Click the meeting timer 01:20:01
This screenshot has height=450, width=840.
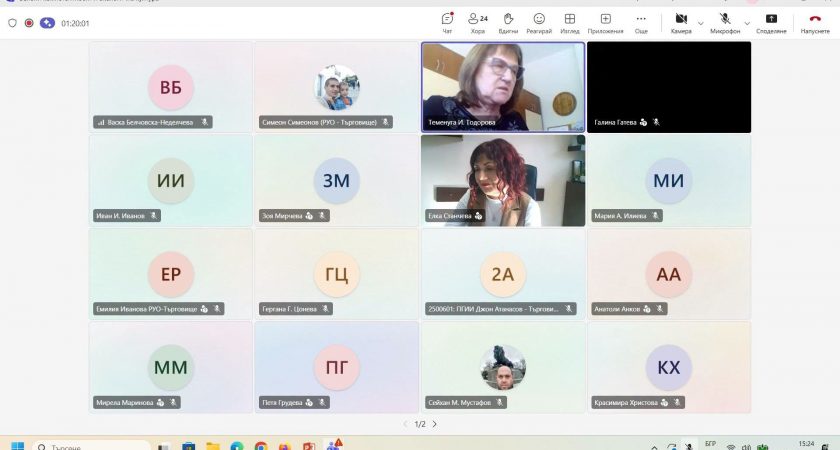[75, 24]
